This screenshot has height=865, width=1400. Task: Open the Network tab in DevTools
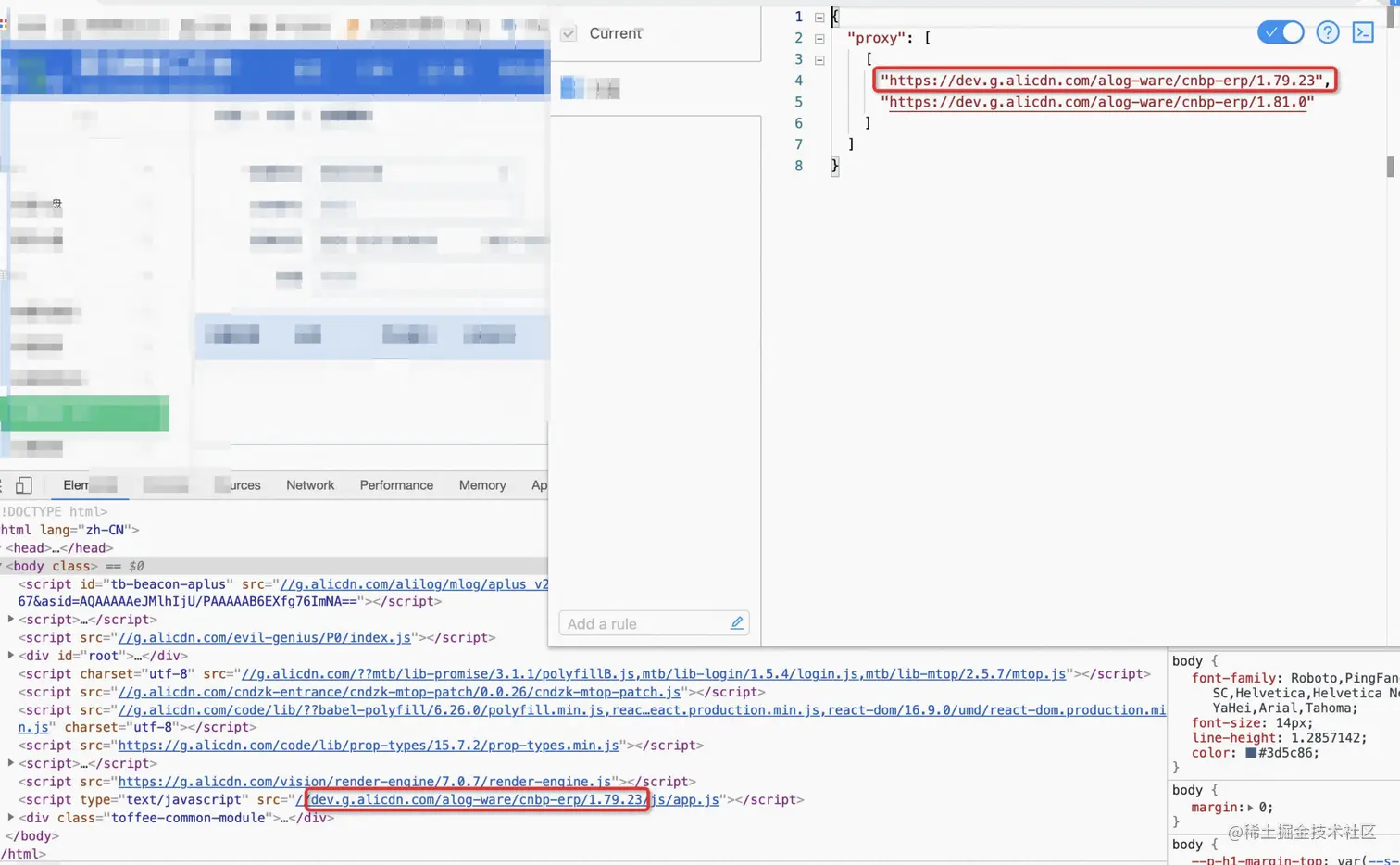coord(310,484)
